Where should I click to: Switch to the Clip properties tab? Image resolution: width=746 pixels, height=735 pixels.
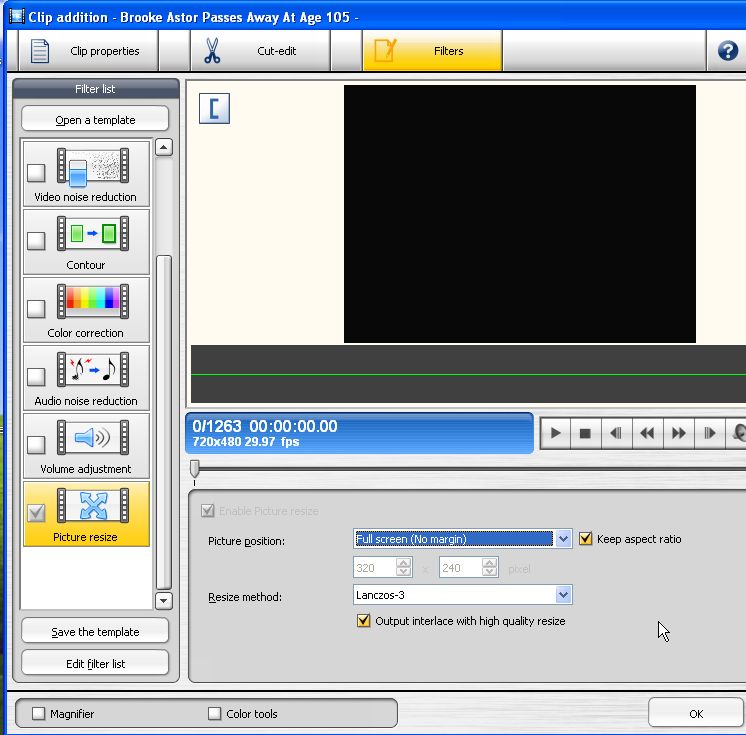click(x=88, y=51)
